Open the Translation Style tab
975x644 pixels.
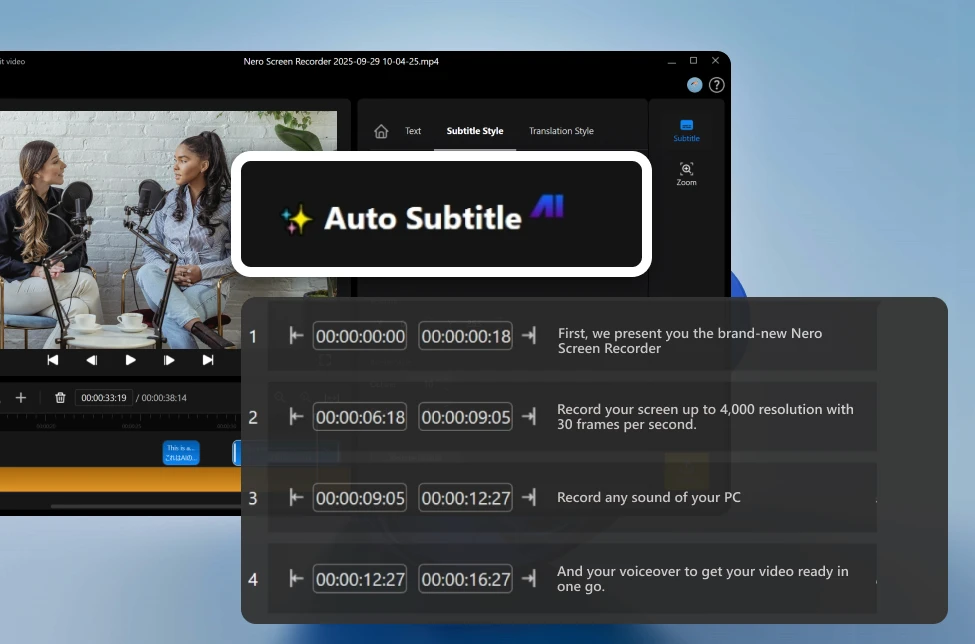tap(561, 131)
